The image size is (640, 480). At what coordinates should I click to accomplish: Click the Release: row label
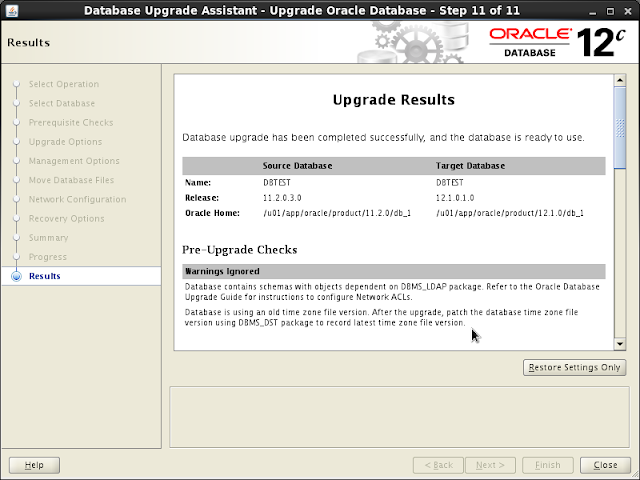tap(202, 198)
